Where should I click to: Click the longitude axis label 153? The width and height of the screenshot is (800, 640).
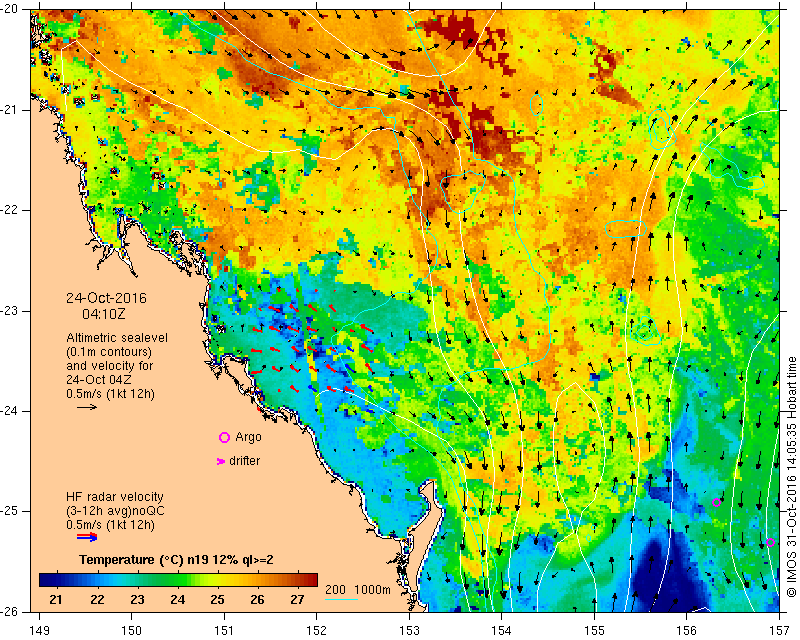409,630
